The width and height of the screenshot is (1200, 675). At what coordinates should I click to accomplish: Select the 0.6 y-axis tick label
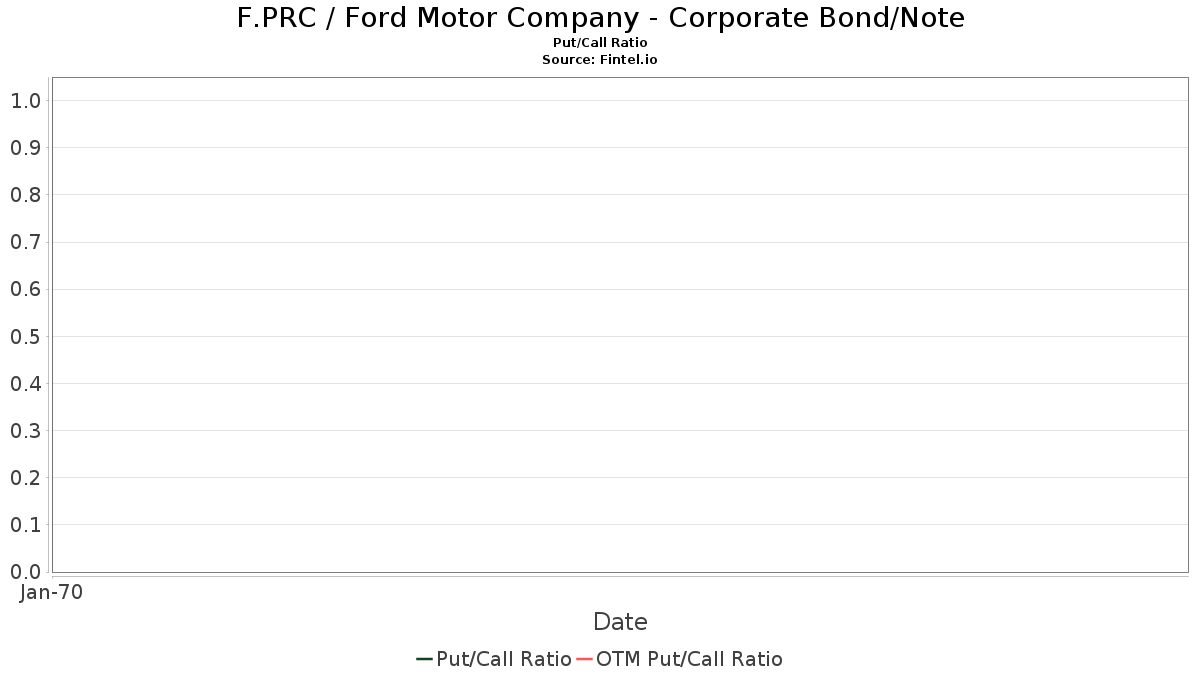point(25,289)
